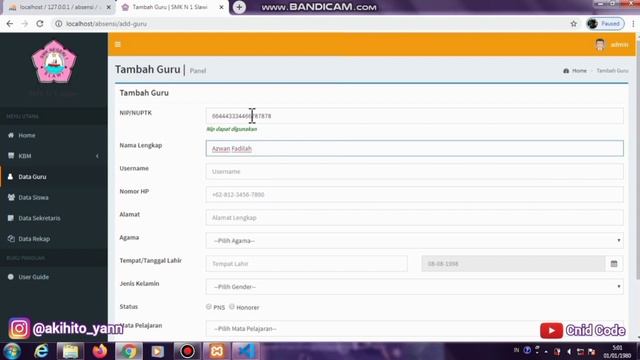The width and height of the screenshot is (640, 360).
Task: Switch to Chrome in taskbar
Action: 129,351
